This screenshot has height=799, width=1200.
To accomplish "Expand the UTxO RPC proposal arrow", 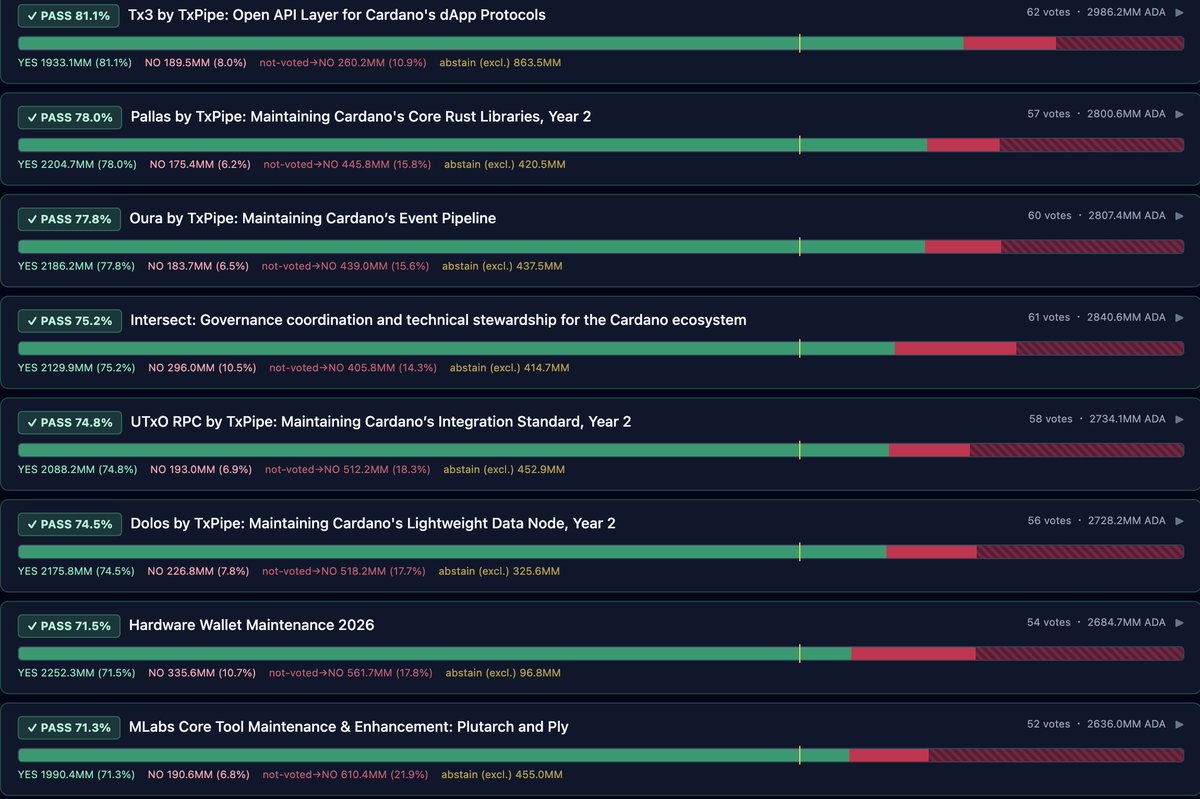I will (1179, 419).
